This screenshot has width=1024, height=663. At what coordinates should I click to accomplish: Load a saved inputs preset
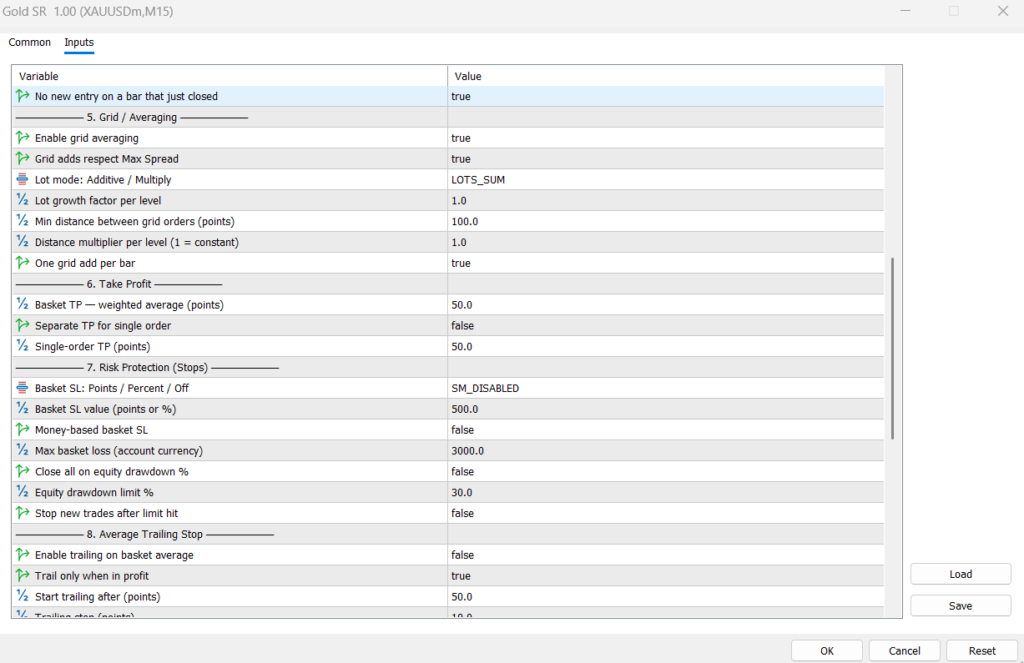click(x=961, y=574)
